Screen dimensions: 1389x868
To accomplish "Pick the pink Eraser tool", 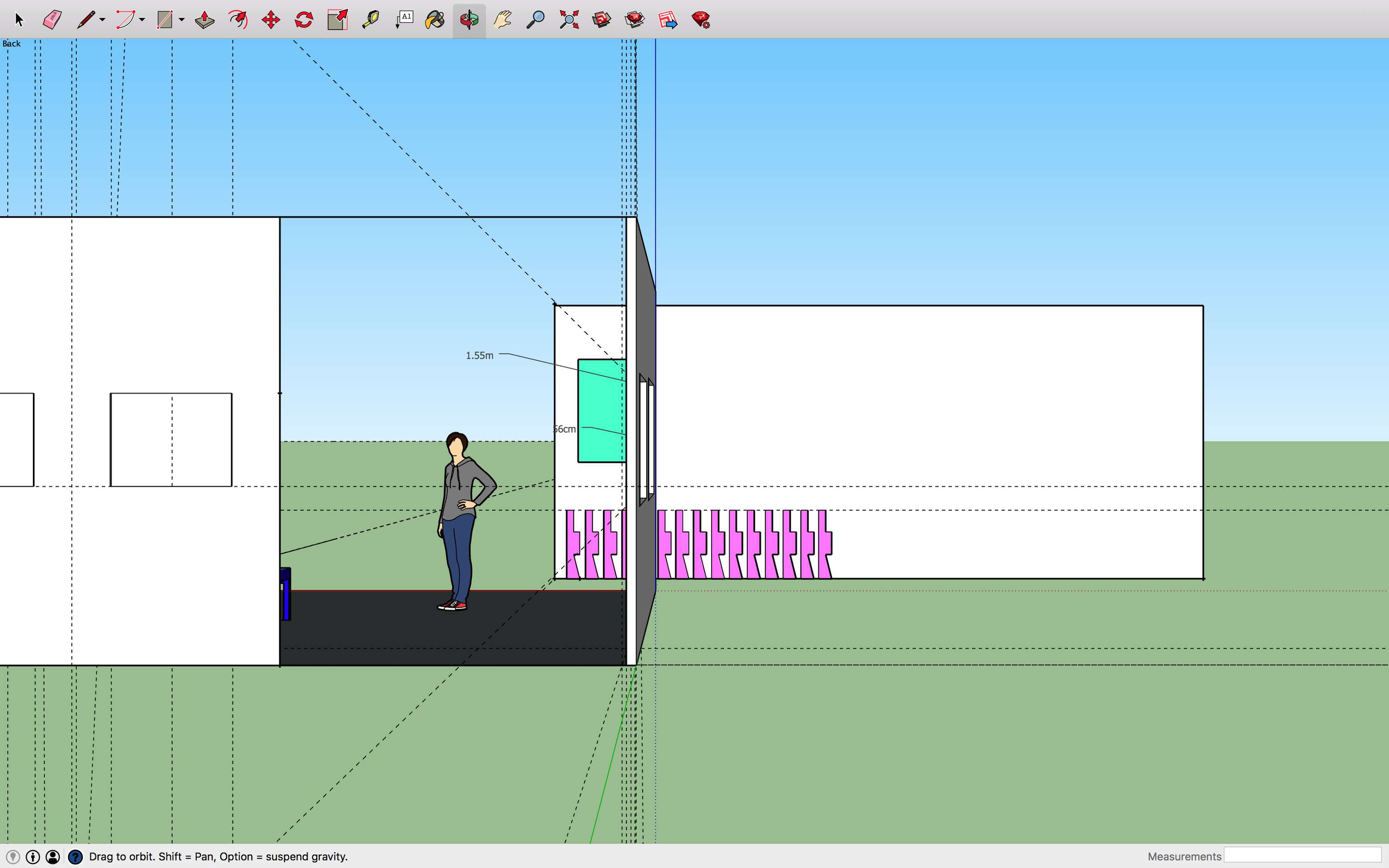I will [x=52, y=19].
